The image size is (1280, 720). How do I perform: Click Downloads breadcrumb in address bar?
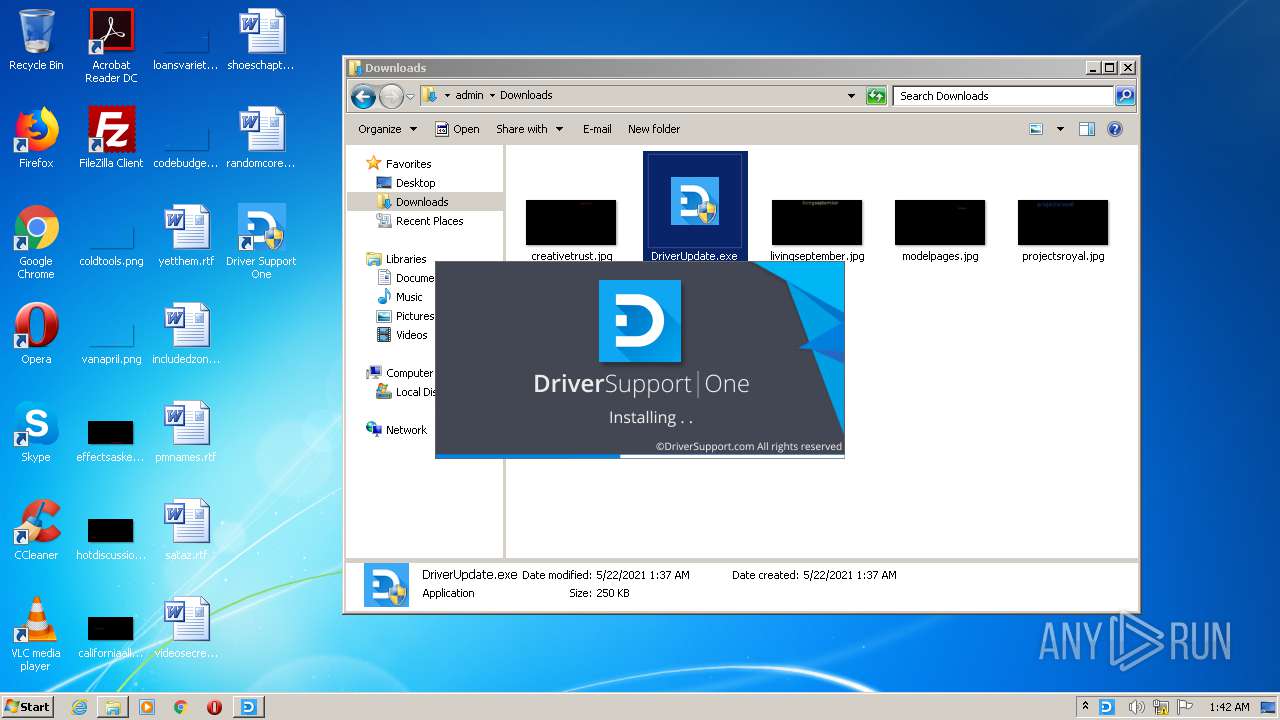(526, 96)
